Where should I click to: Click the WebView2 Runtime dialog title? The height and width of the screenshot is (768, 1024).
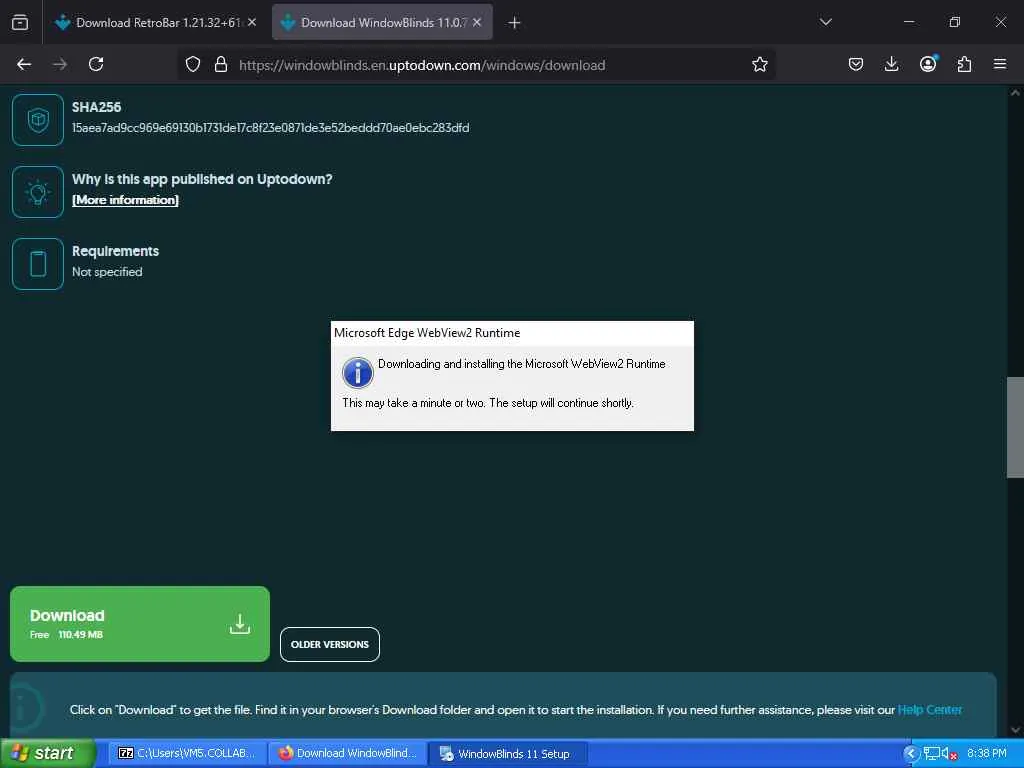click(427, 333)
